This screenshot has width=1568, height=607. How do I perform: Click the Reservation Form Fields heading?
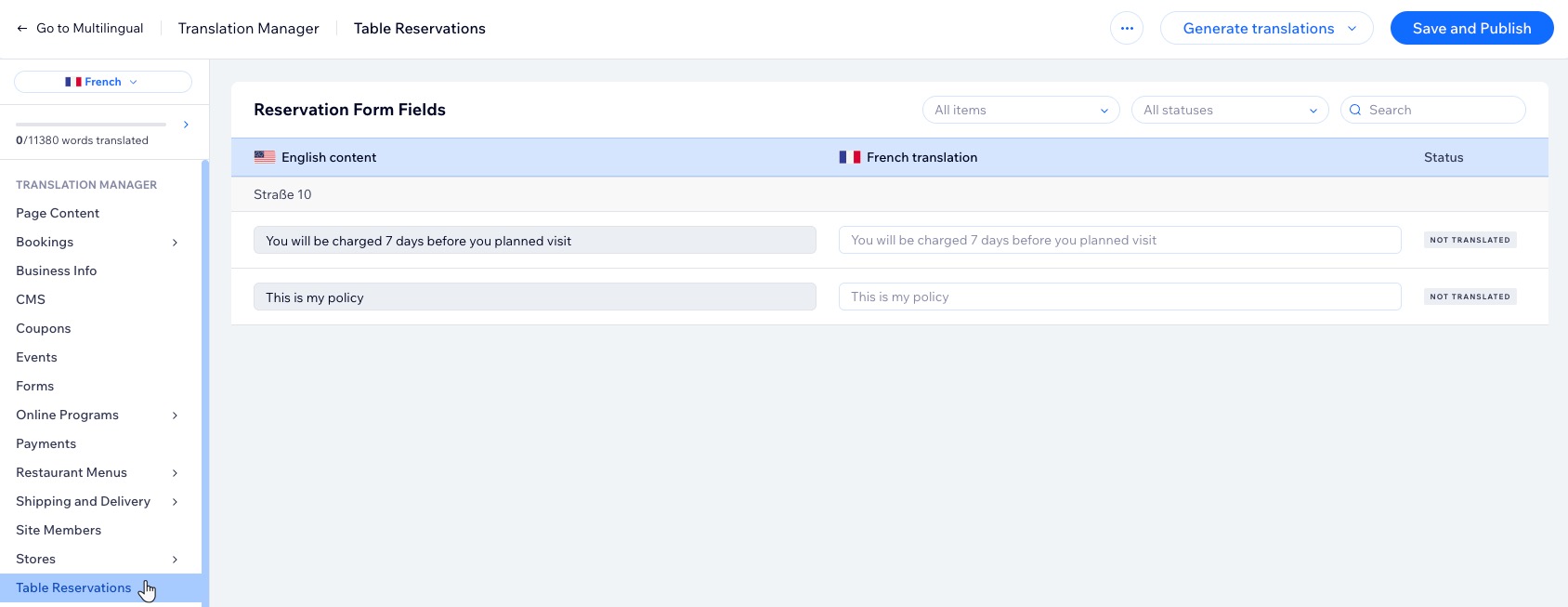349,110
